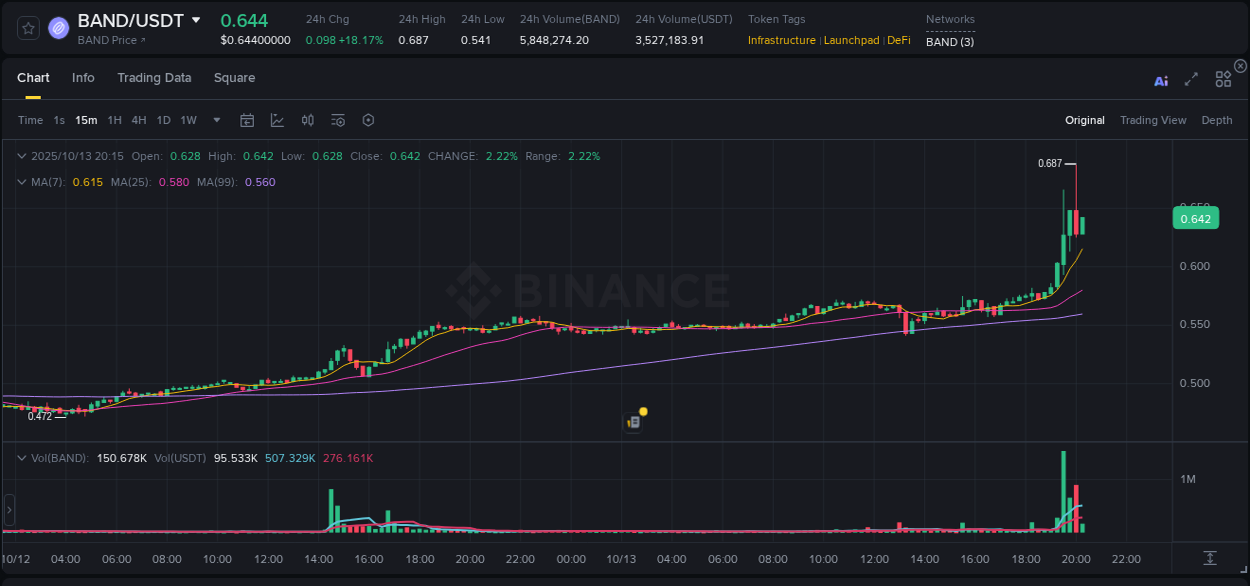The image size is (1250, 586).
Task: Select the 1D timeframe interval
Action: point(162,119)
